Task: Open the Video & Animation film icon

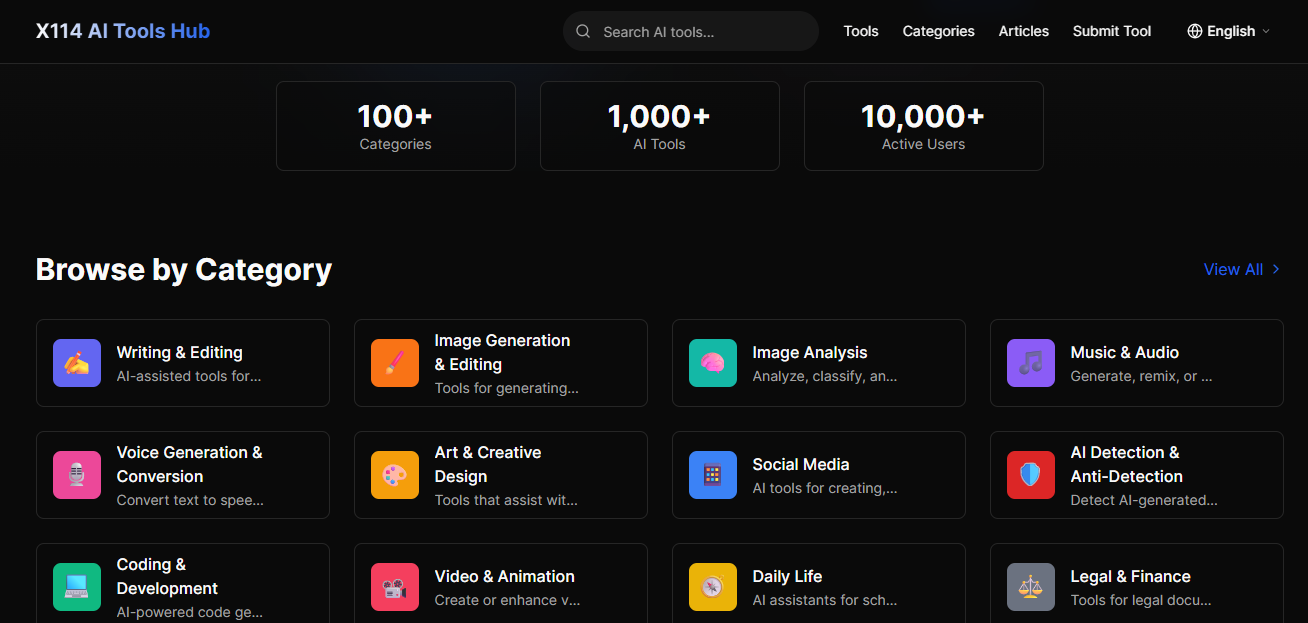Action: pyautogui.click(x=395, y=587)
